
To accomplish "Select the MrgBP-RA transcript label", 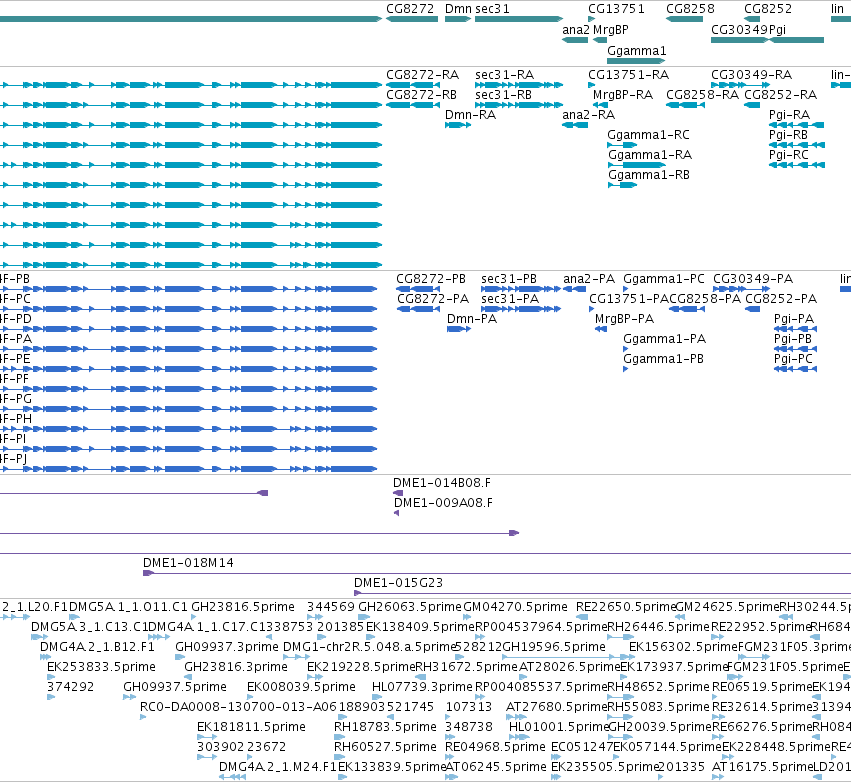I will pyautogui.click(x=623, y=94).
